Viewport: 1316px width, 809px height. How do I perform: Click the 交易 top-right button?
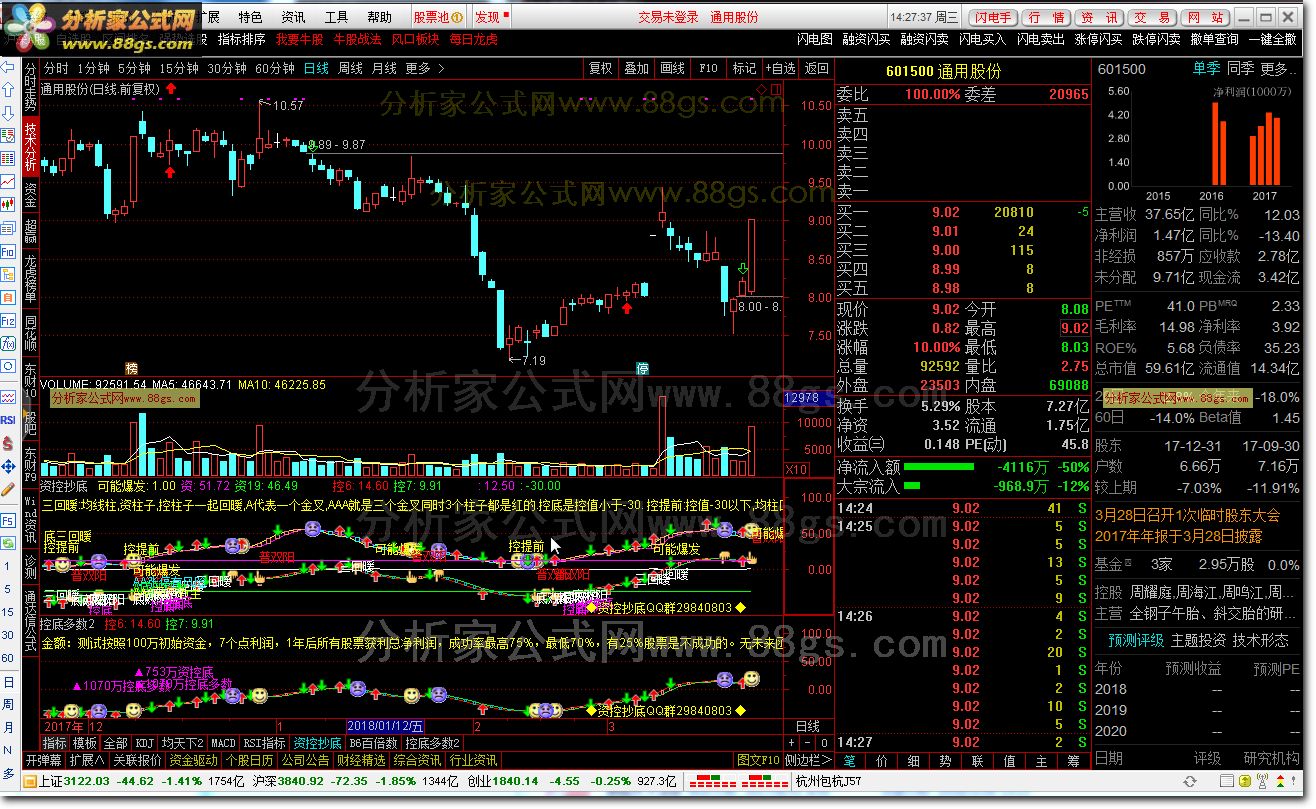pos(1151,18)
